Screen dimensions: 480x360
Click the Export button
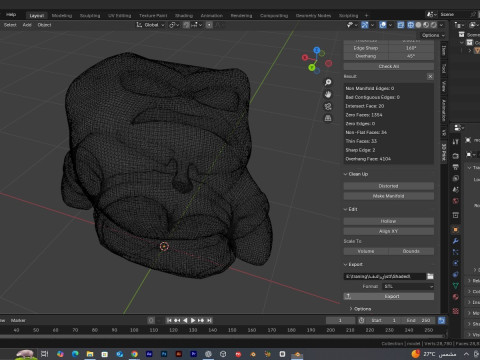point(389,296)
